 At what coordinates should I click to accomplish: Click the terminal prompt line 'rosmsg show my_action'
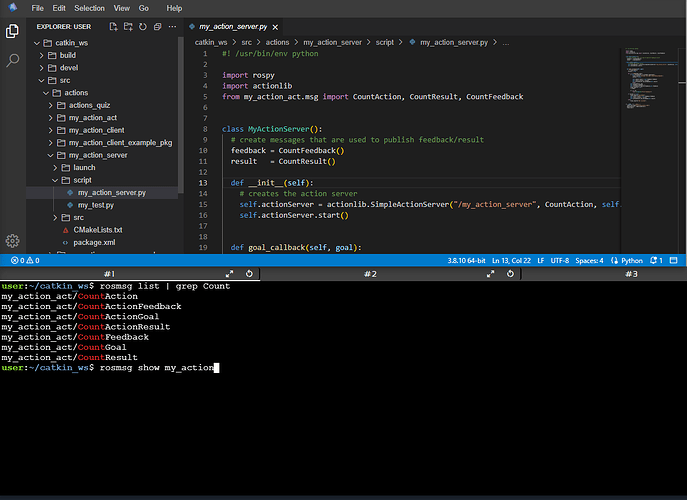[108, 368]
